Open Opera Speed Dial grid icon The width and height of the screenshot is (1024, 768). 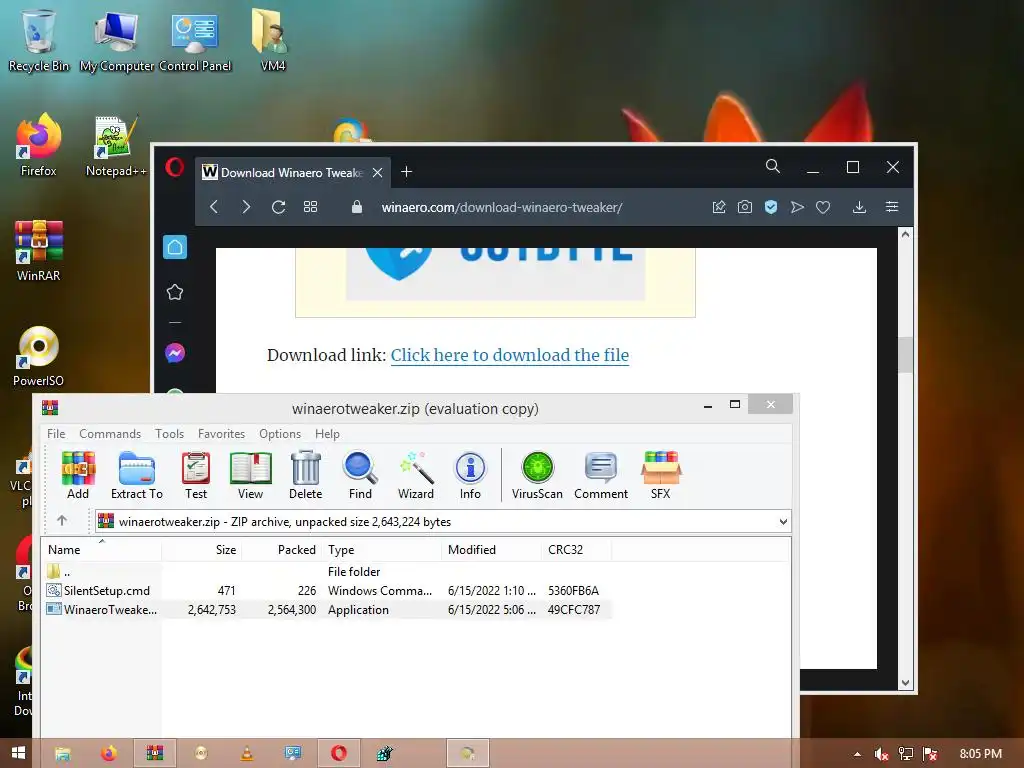coord(310,207)
